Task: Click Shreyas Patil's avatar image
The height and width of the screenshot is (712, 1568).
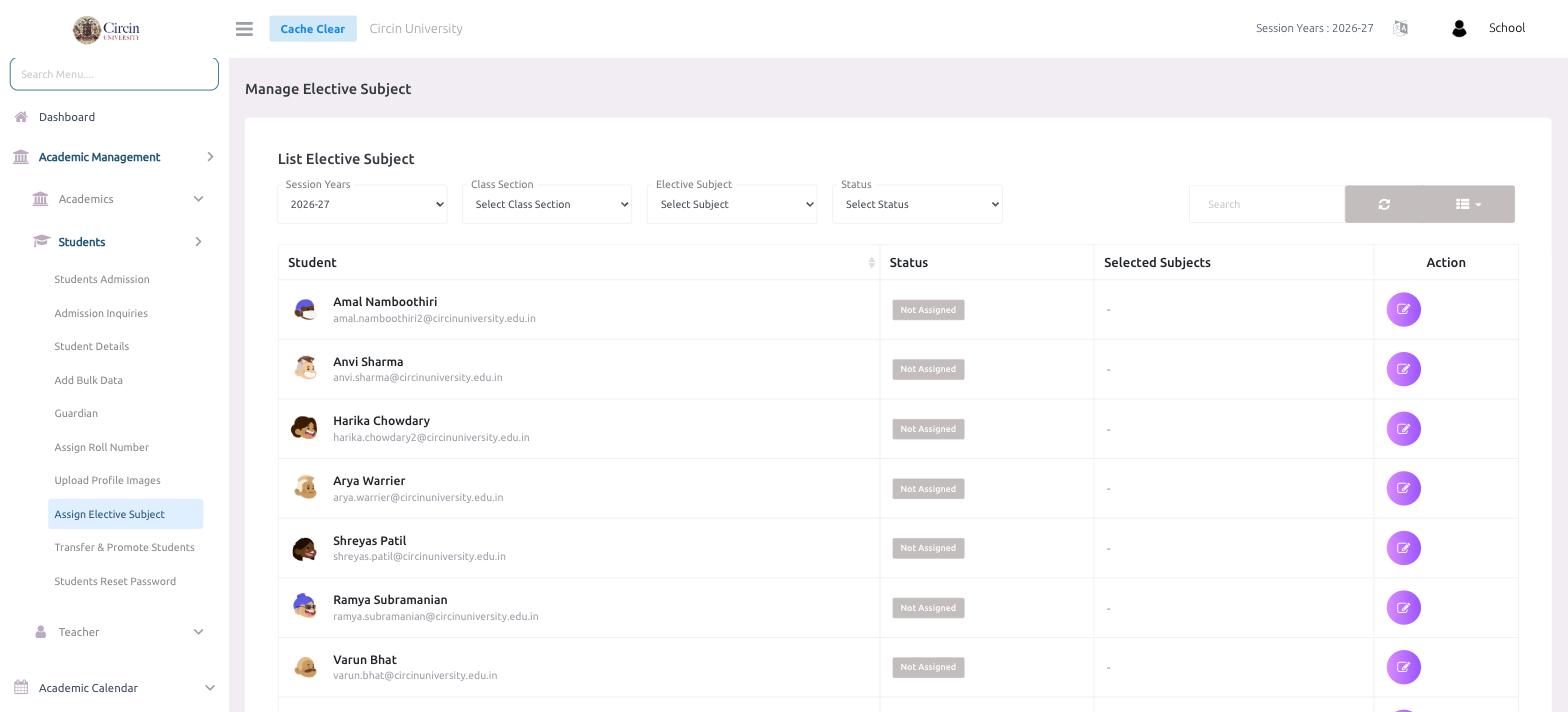Action: tap(305, 548)
